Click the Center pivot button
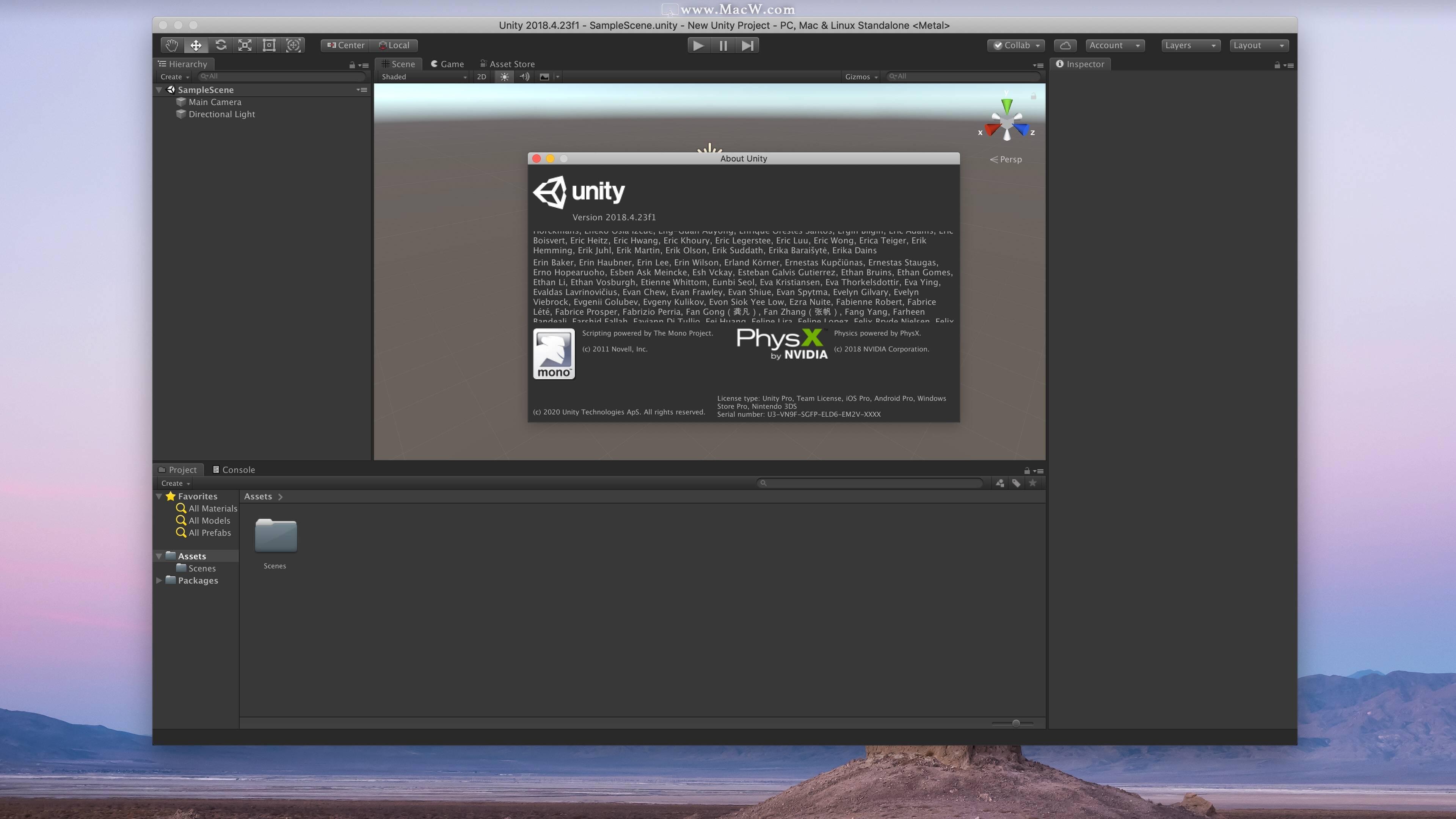The height and width of the screenshot is (819, 1456). point(344,45)
